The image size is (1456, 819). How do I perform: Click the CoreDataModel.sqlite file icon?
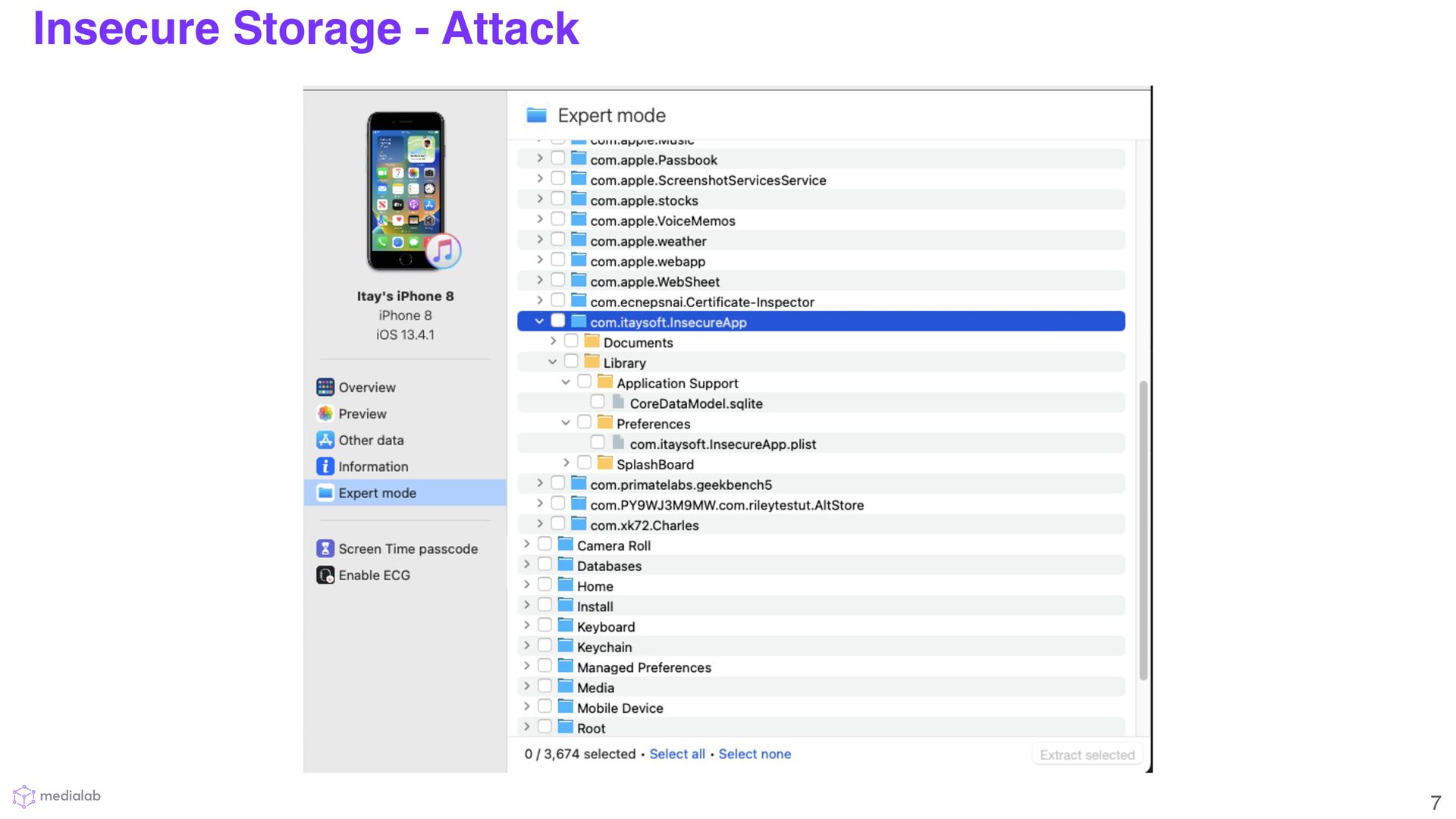point(618,403)
